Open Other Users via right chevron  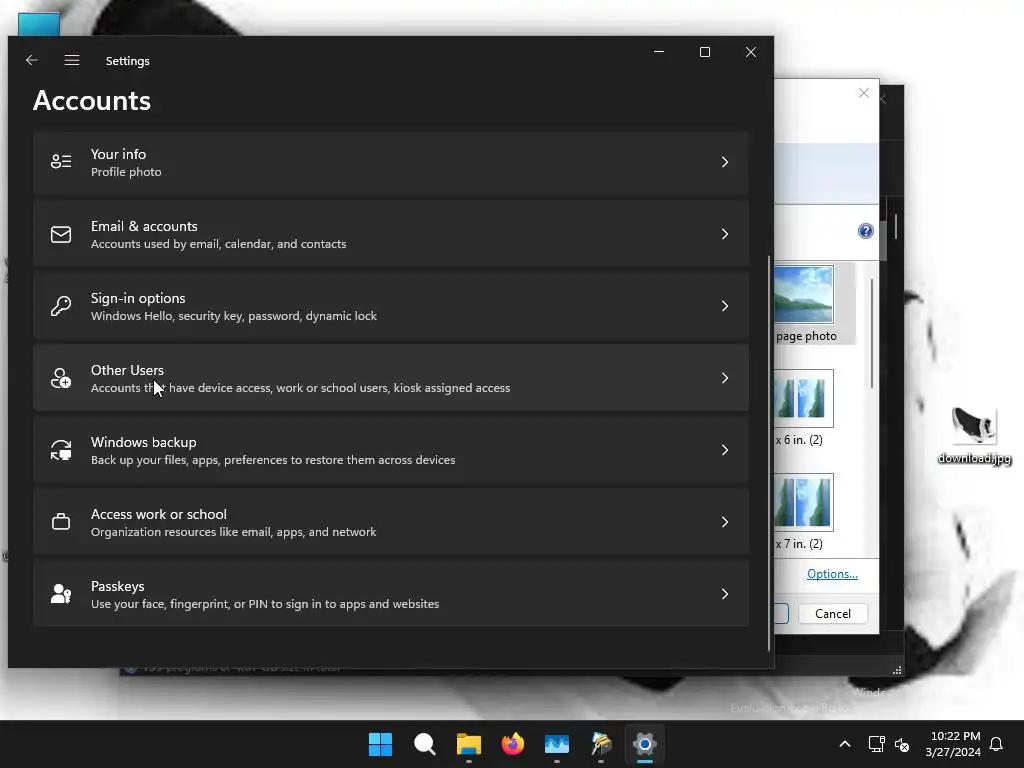coord(724,378)
